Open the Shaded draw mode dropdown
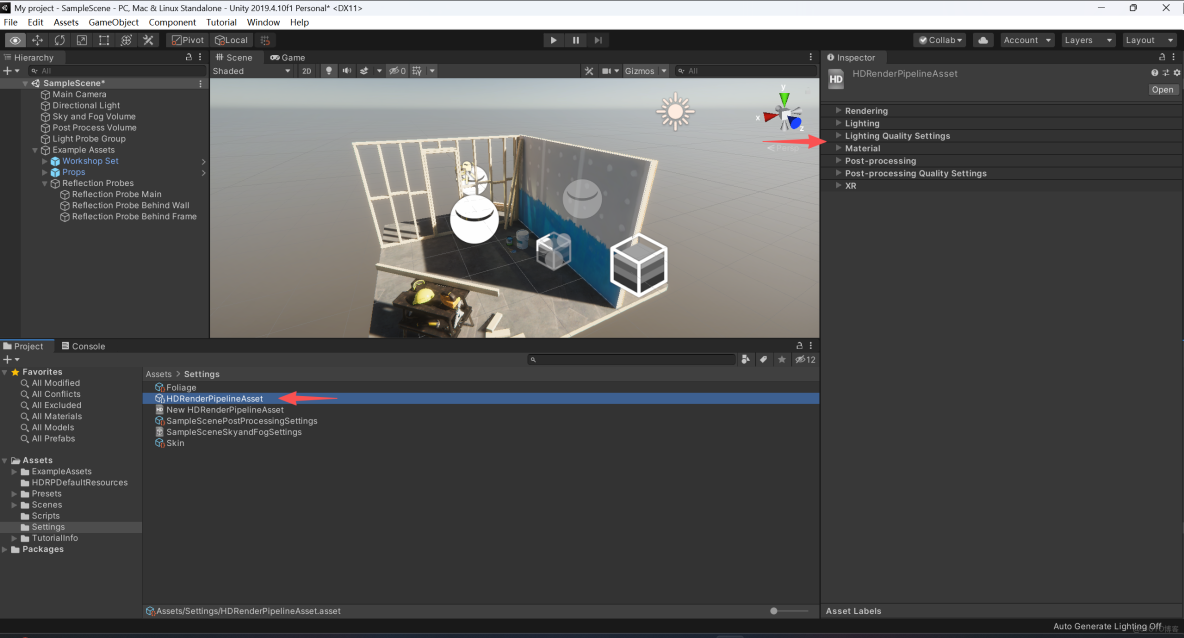This screenshot has height=638, width=1184. (x=252, y=71)
